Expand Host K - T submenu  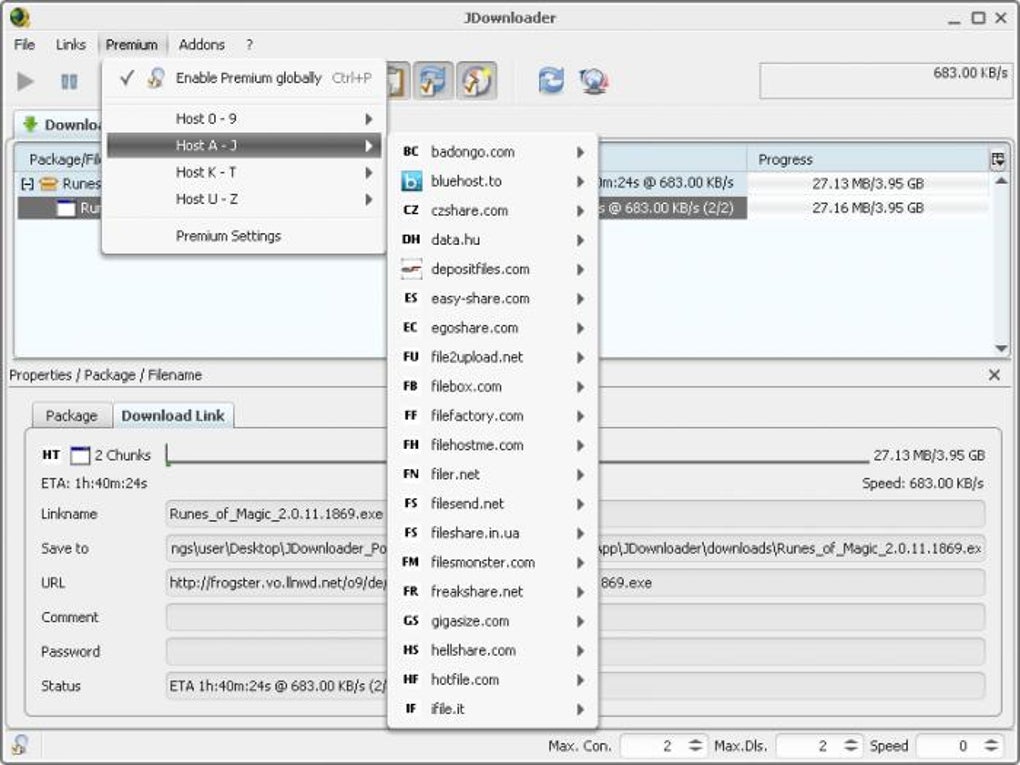(x=243, y=172)
